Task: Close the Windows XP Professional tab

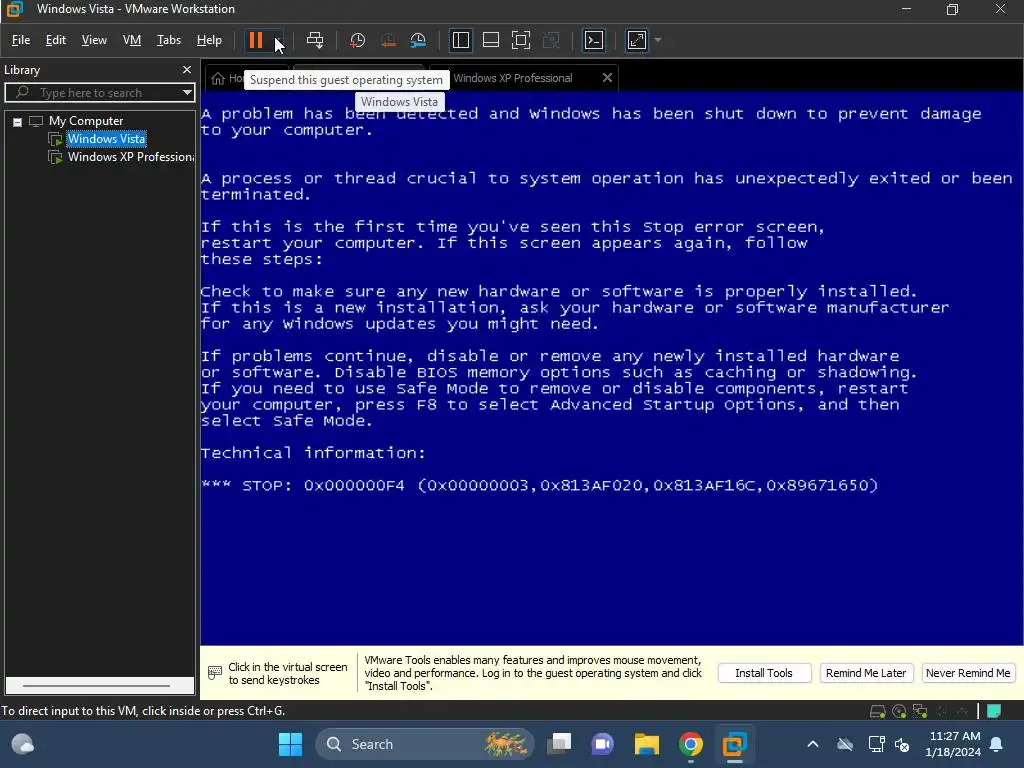Action: 607,78
